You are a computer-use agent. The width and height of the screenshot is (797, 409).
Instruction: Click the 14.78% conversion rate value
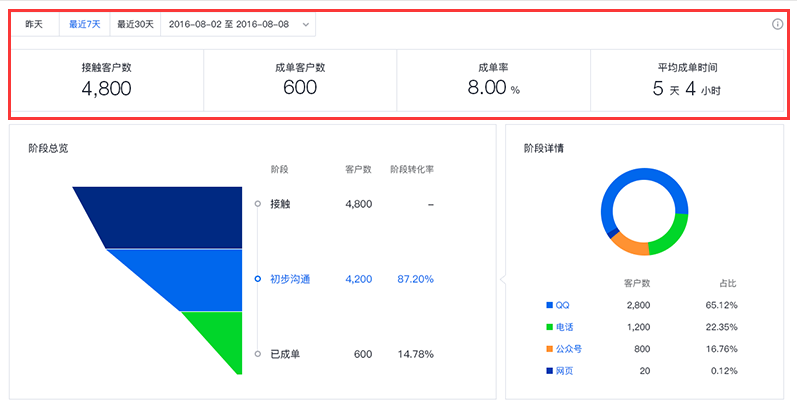coord(416,354)
